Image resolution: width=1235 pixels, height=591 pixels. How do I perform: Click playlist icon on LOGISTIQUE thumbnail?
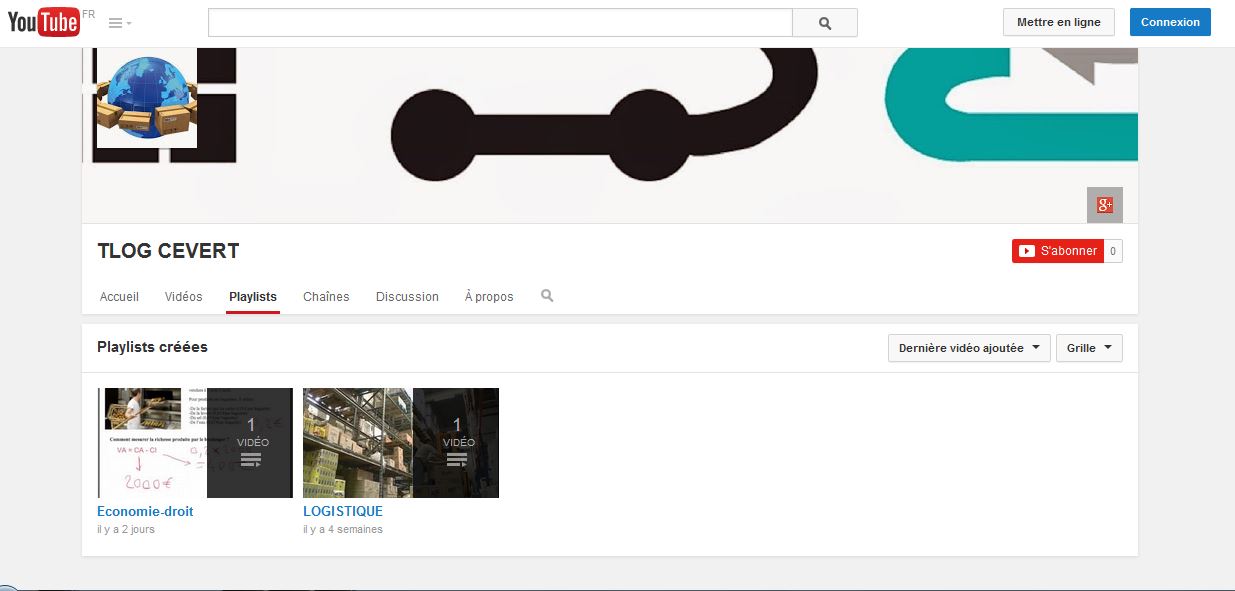point(456,460)
